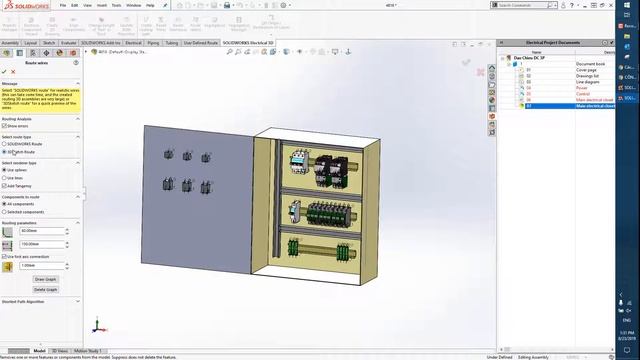Edit the 60.00mm routing parameter field
The image size is (640, 360).
[x=42, y=231]
